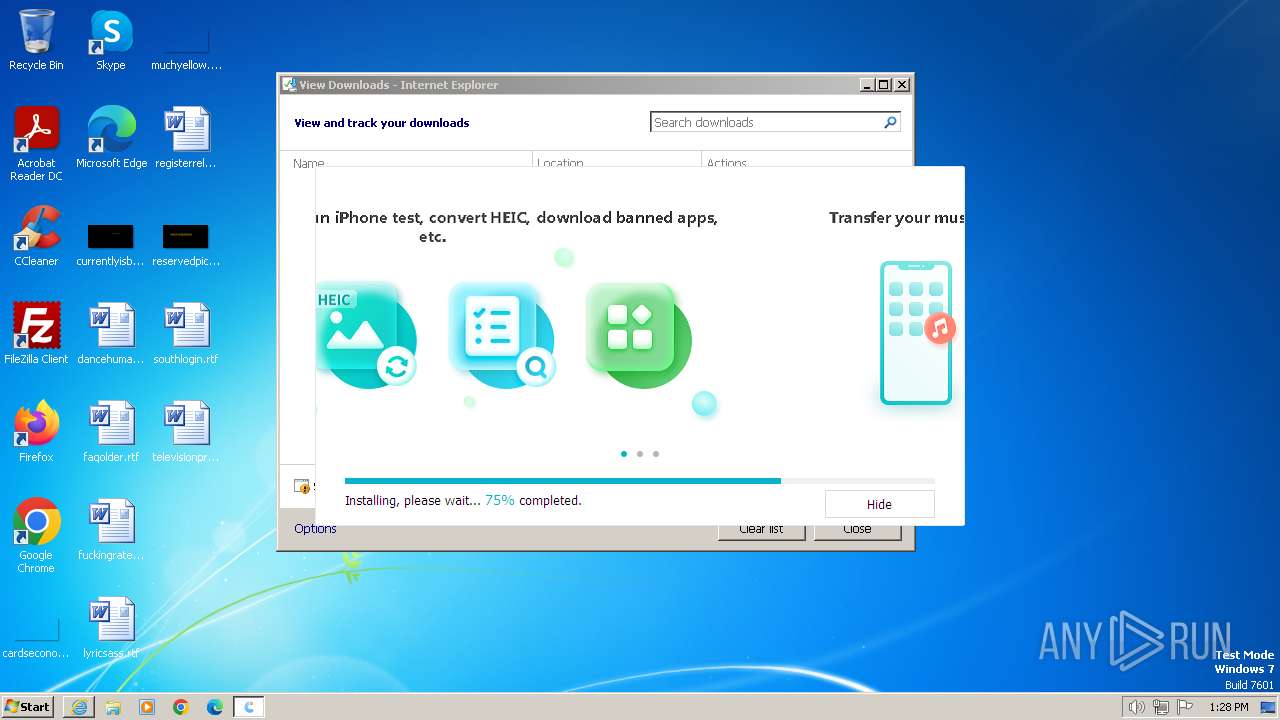Open media player taskbar icon
This screenshot has height=720, width=1280.
147,707
